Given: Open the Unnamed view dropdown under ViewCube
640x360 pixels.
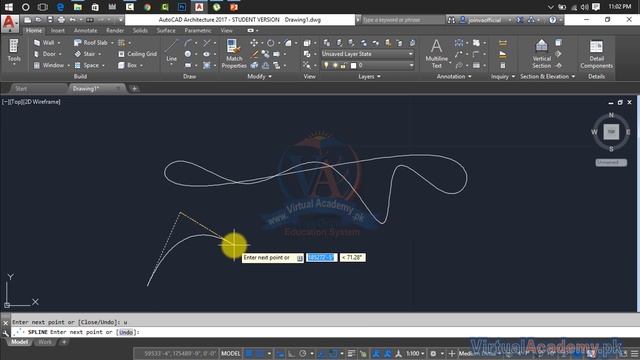Looking at the screenshot, I should [611, 162].
